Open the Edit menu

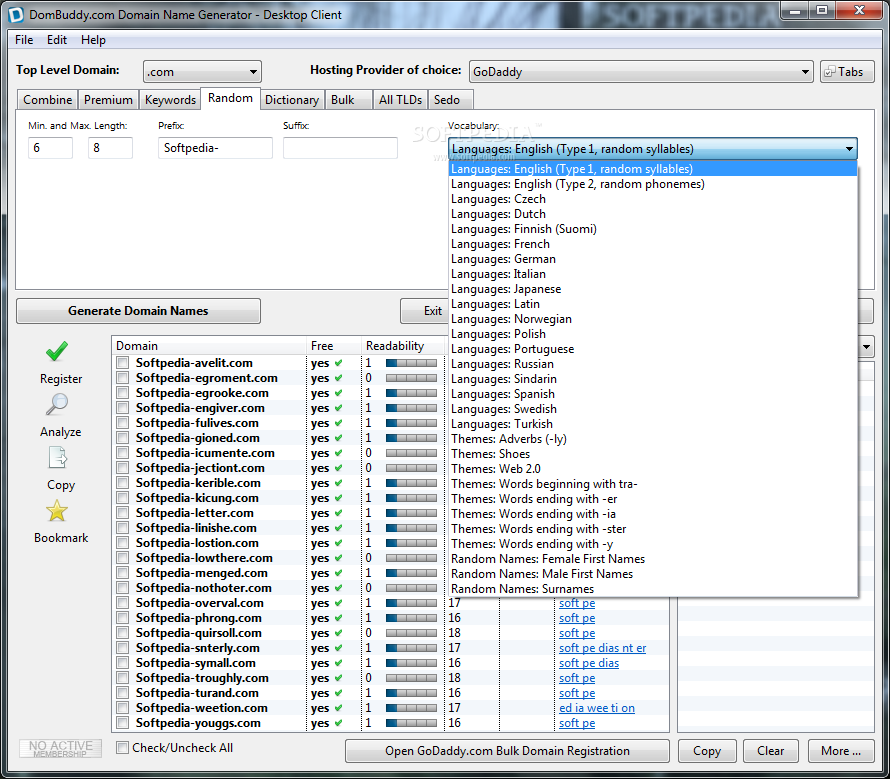tap(57, 40)
